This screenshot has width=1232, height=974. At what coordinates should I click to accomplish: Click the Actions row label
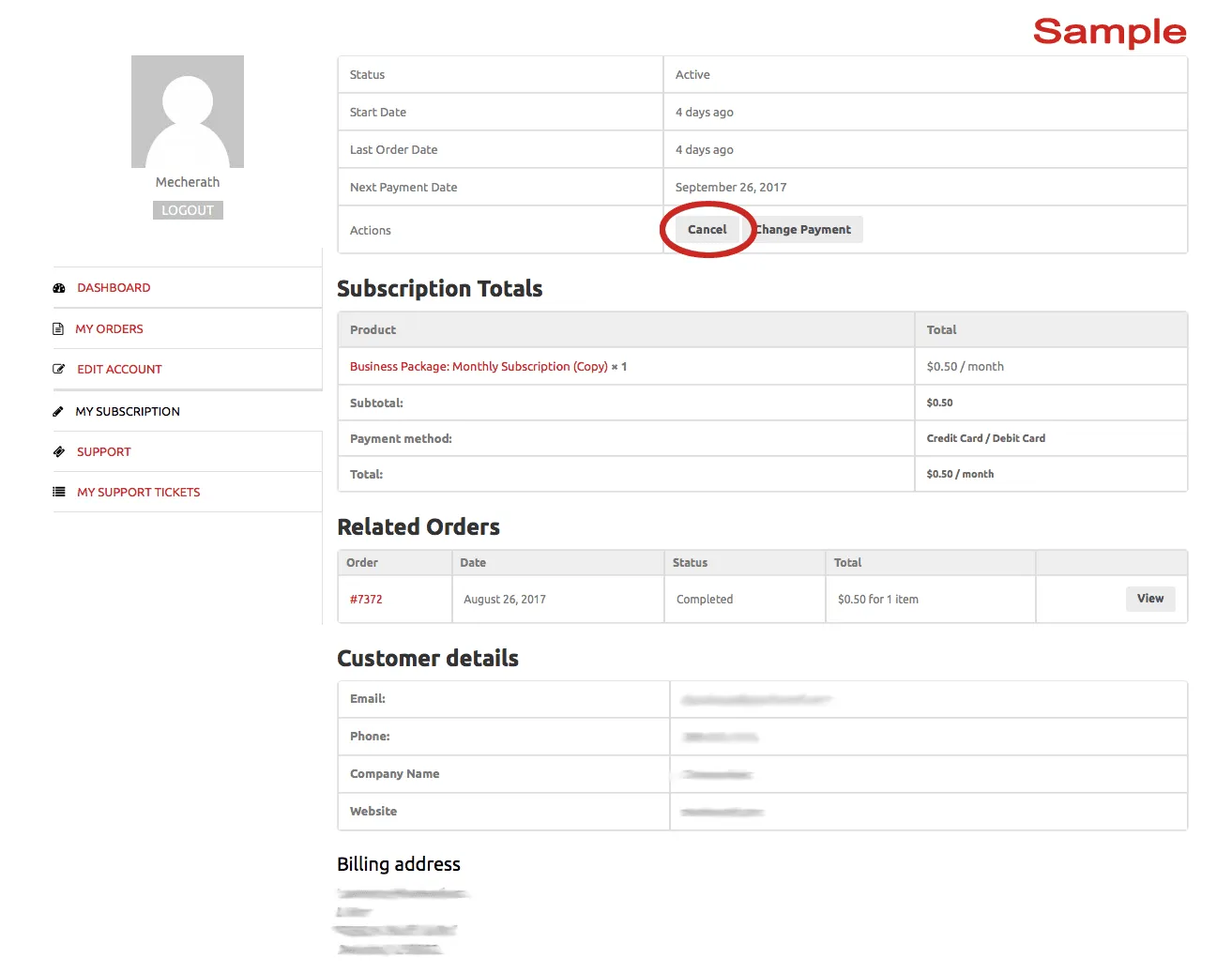click(371, 230)
